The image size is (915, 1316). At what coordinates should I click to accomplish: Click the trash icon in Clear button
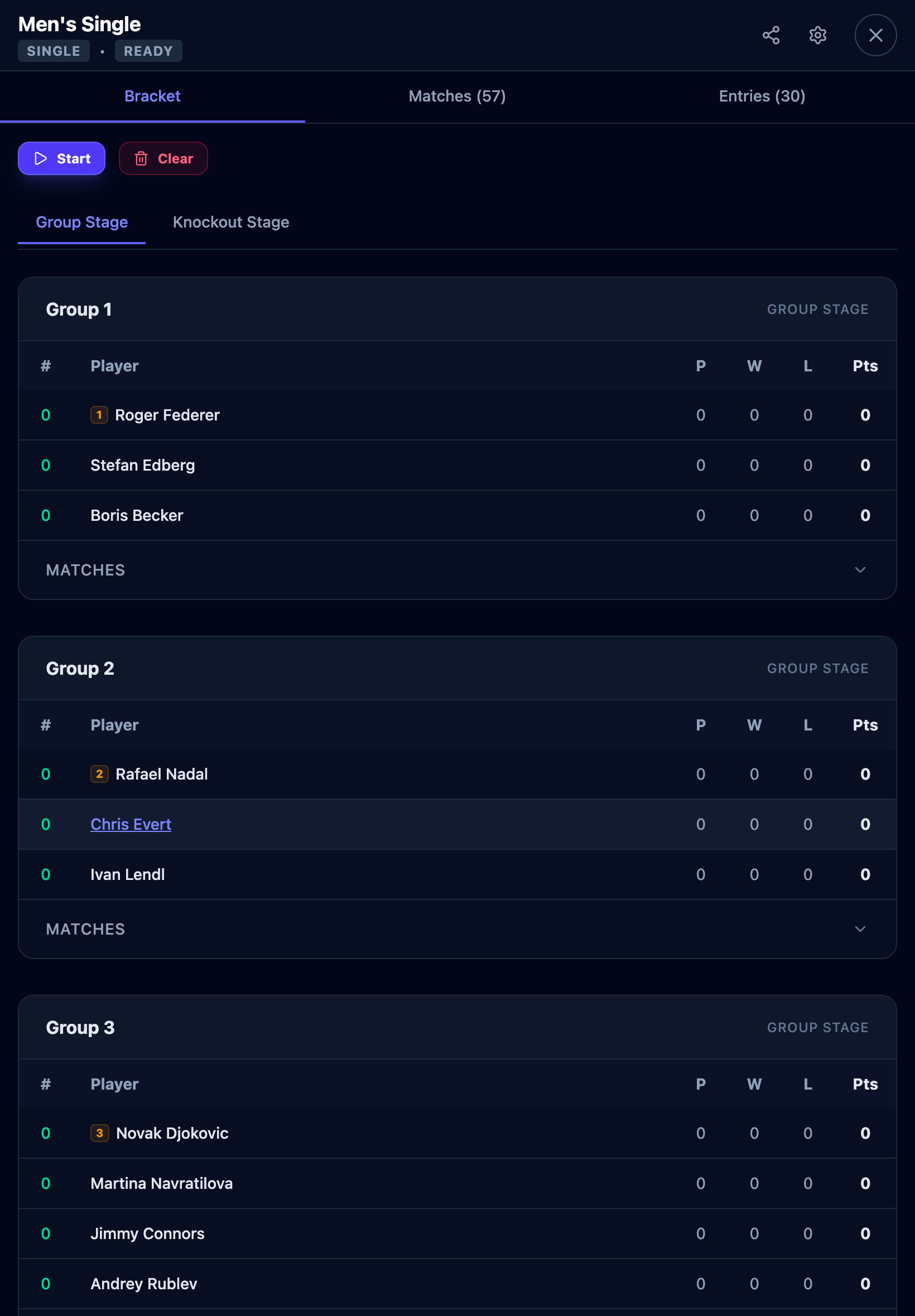(142, 158)
